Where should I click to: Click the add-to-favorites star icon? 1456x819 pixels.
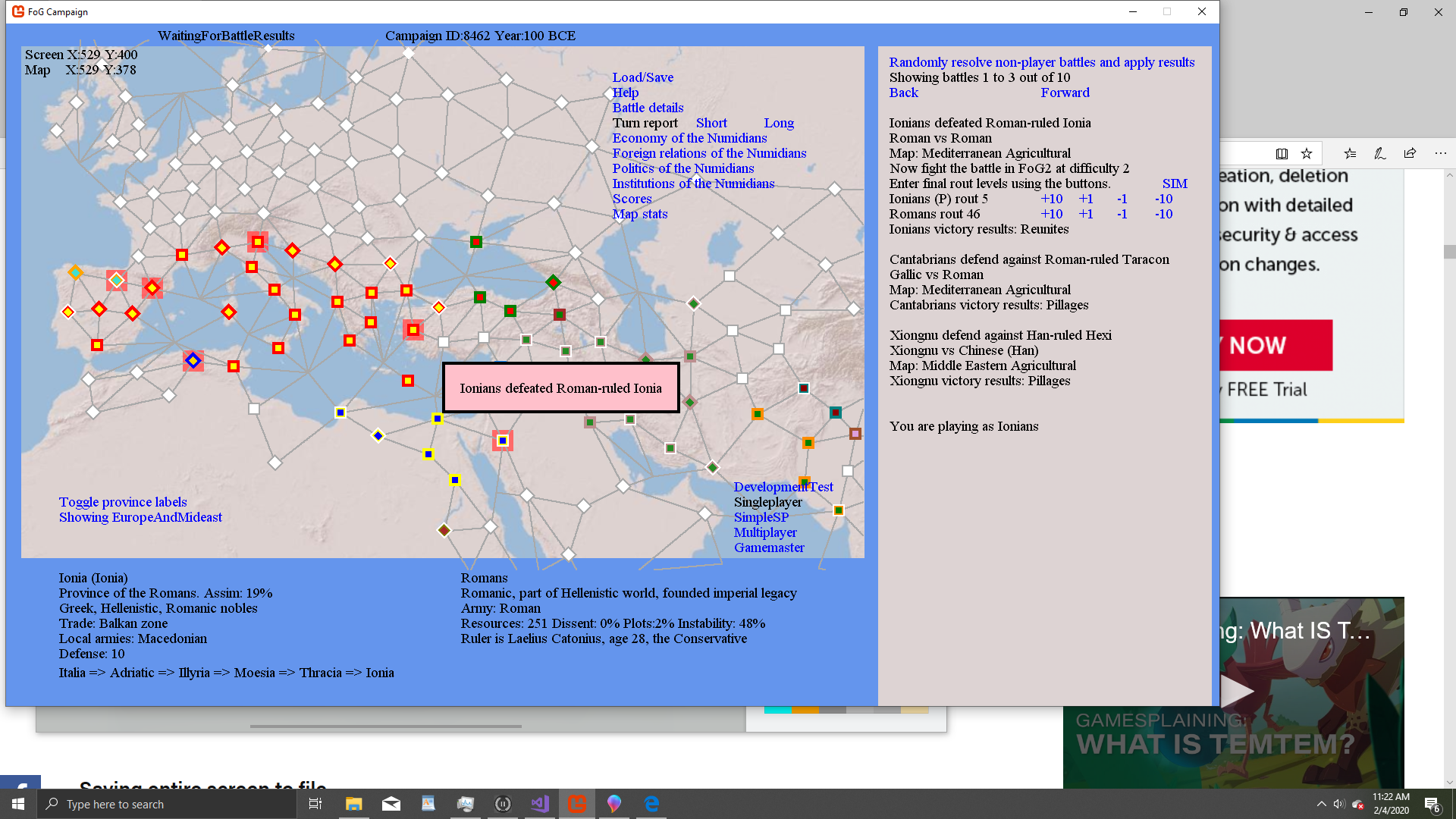pos(1307,153)
